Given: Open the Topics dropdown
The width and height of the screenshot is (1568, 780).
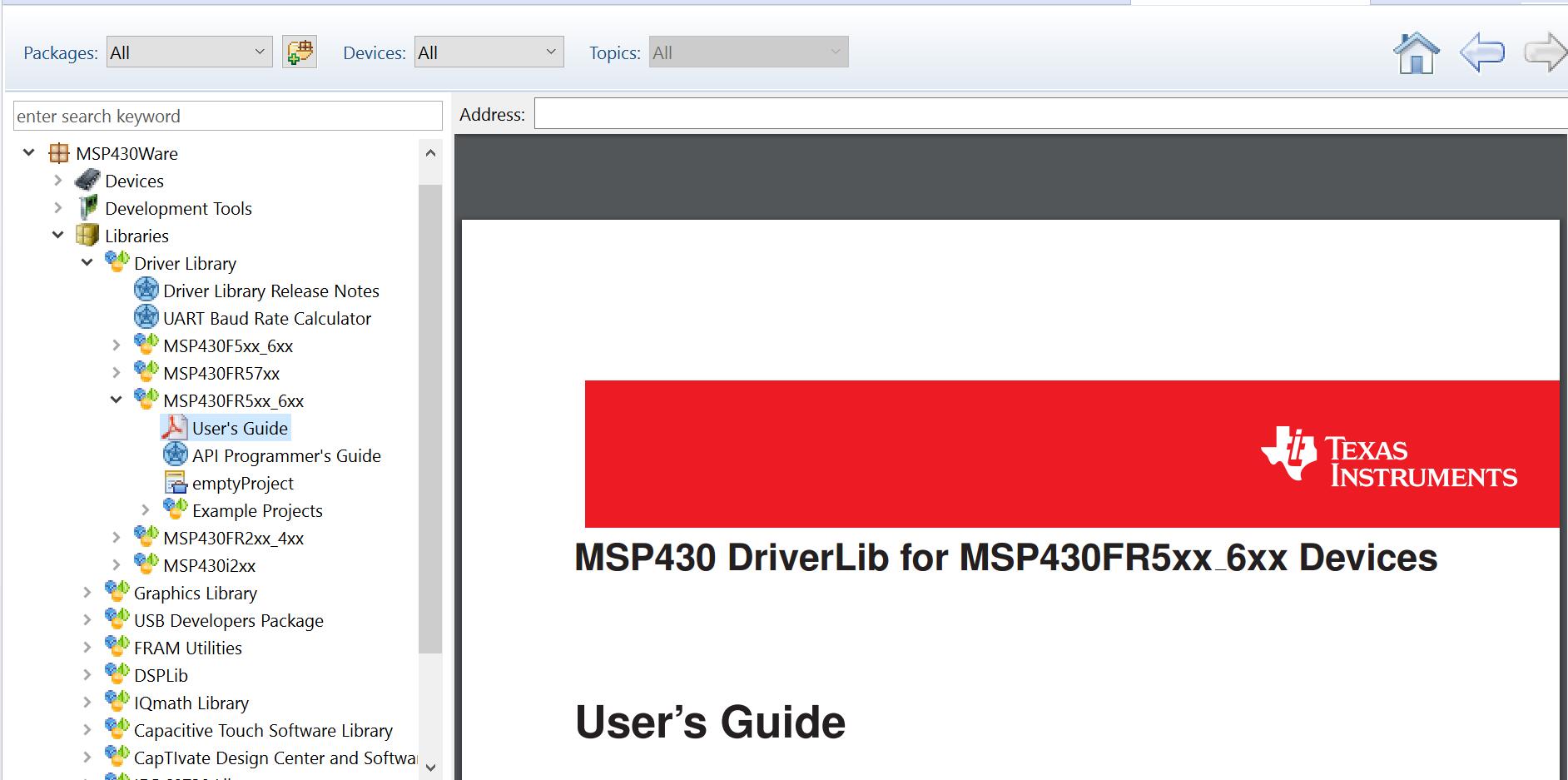Looking at the screenshot, I should pyautogui.click(x=749, y=52).
